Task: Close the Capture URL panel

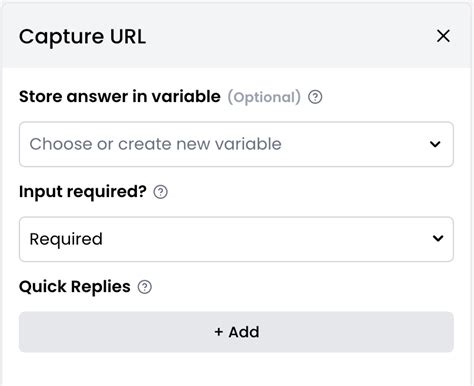Action: coord(443,36)
